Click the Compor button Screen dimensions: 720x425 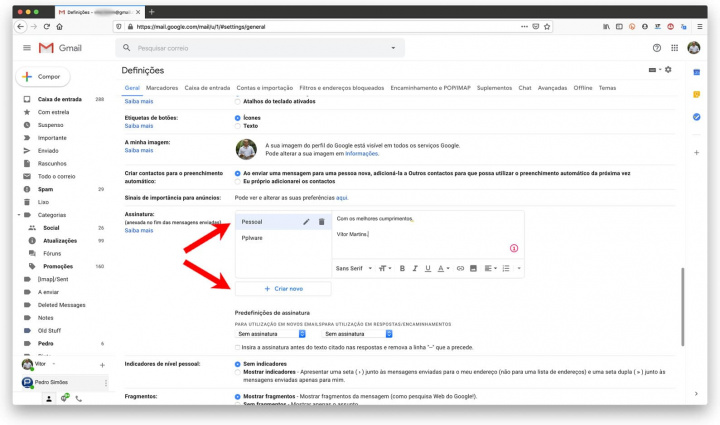[x=40, y=77]
